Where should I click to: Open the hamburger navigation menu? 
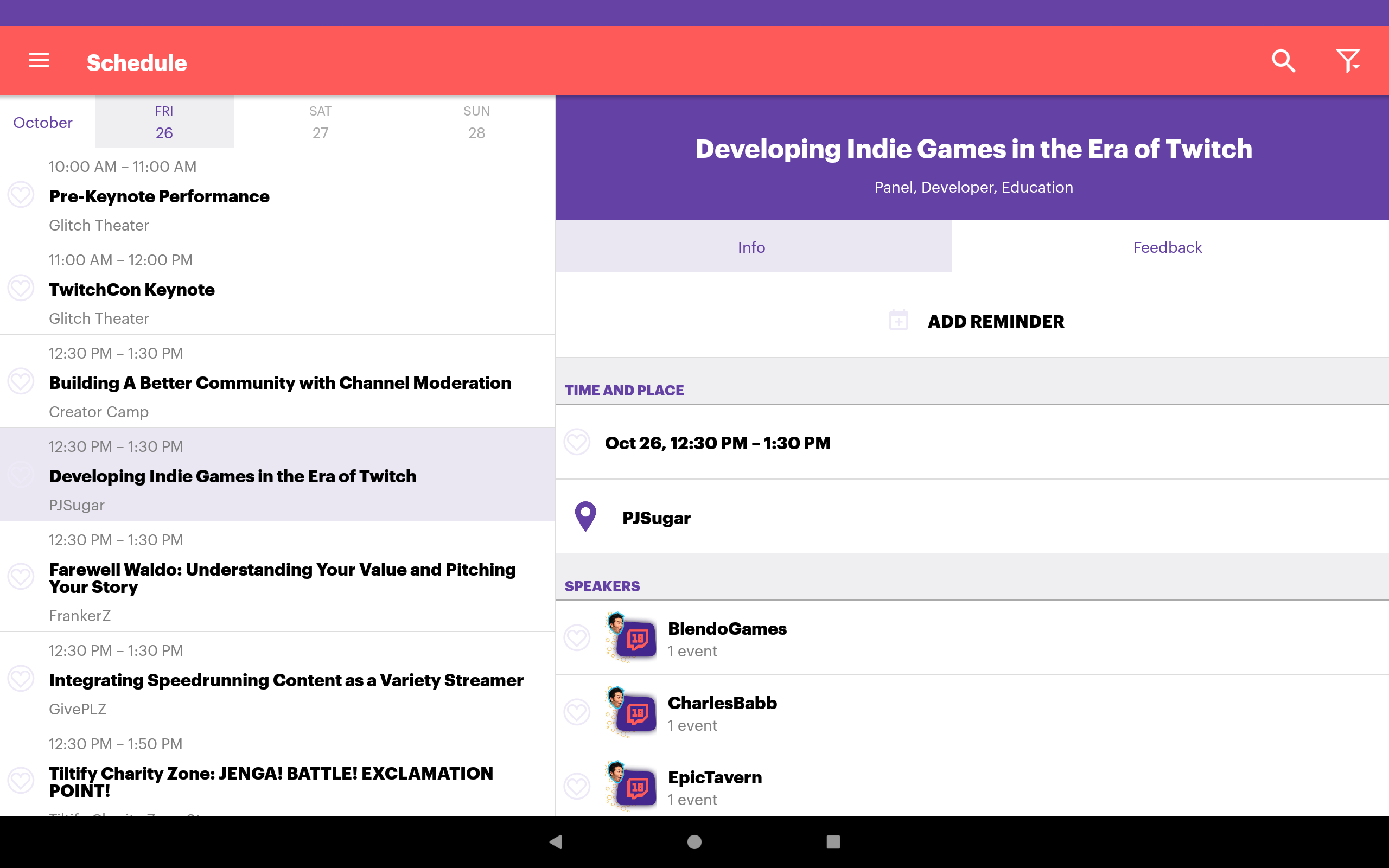point(39,61)
